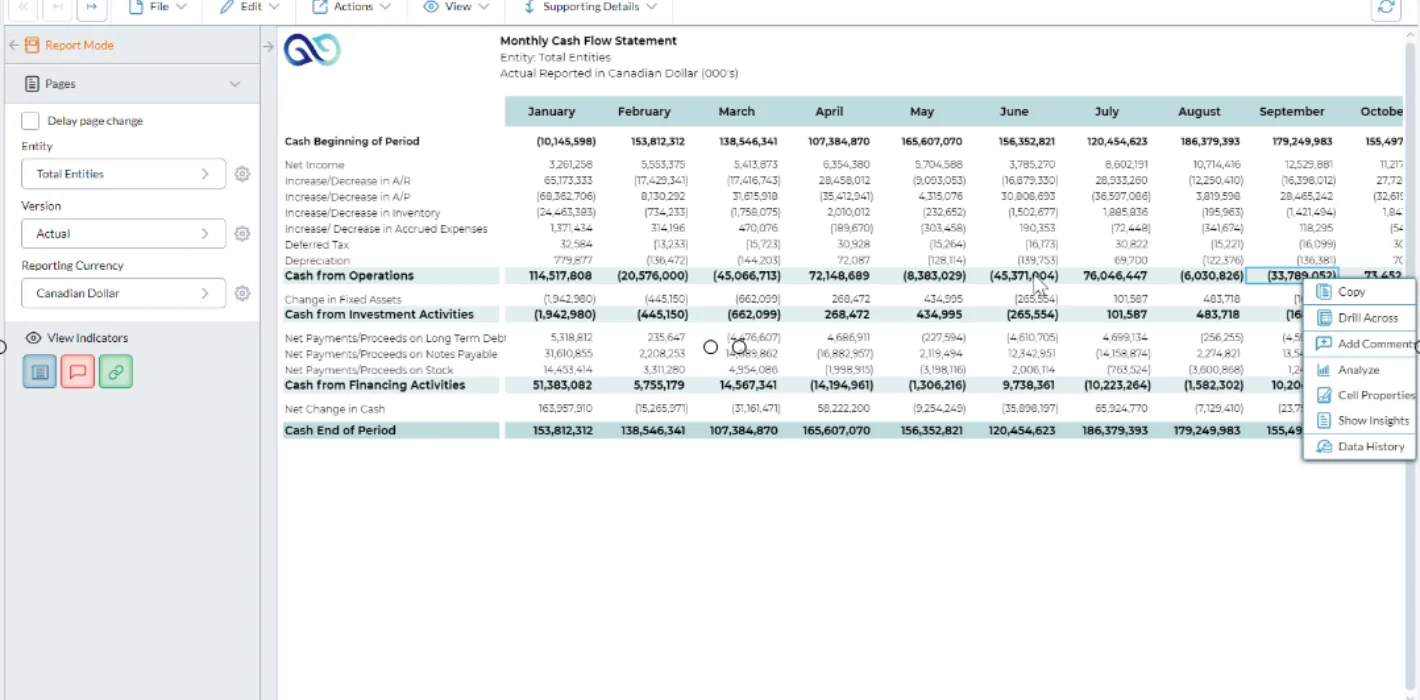Choose Add Comment from the context menu

pyautogui.click(x=1359, y=344)
